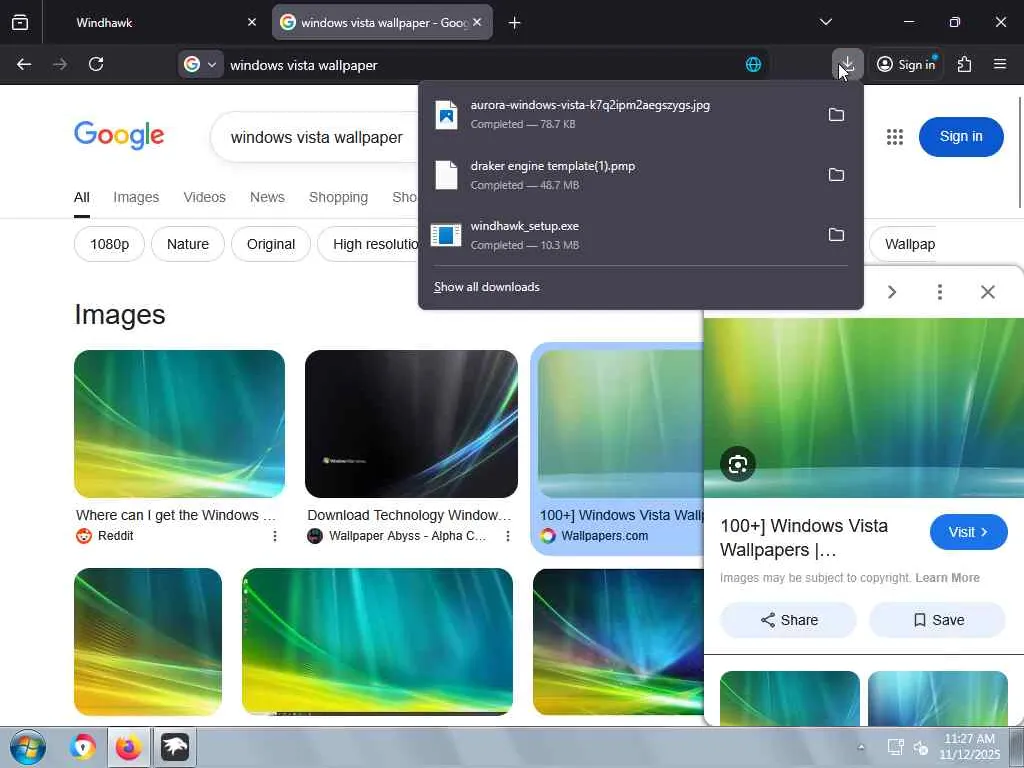1024x768 pixels.
Task: Open the Windows Start menu
Action: (28, 747)
